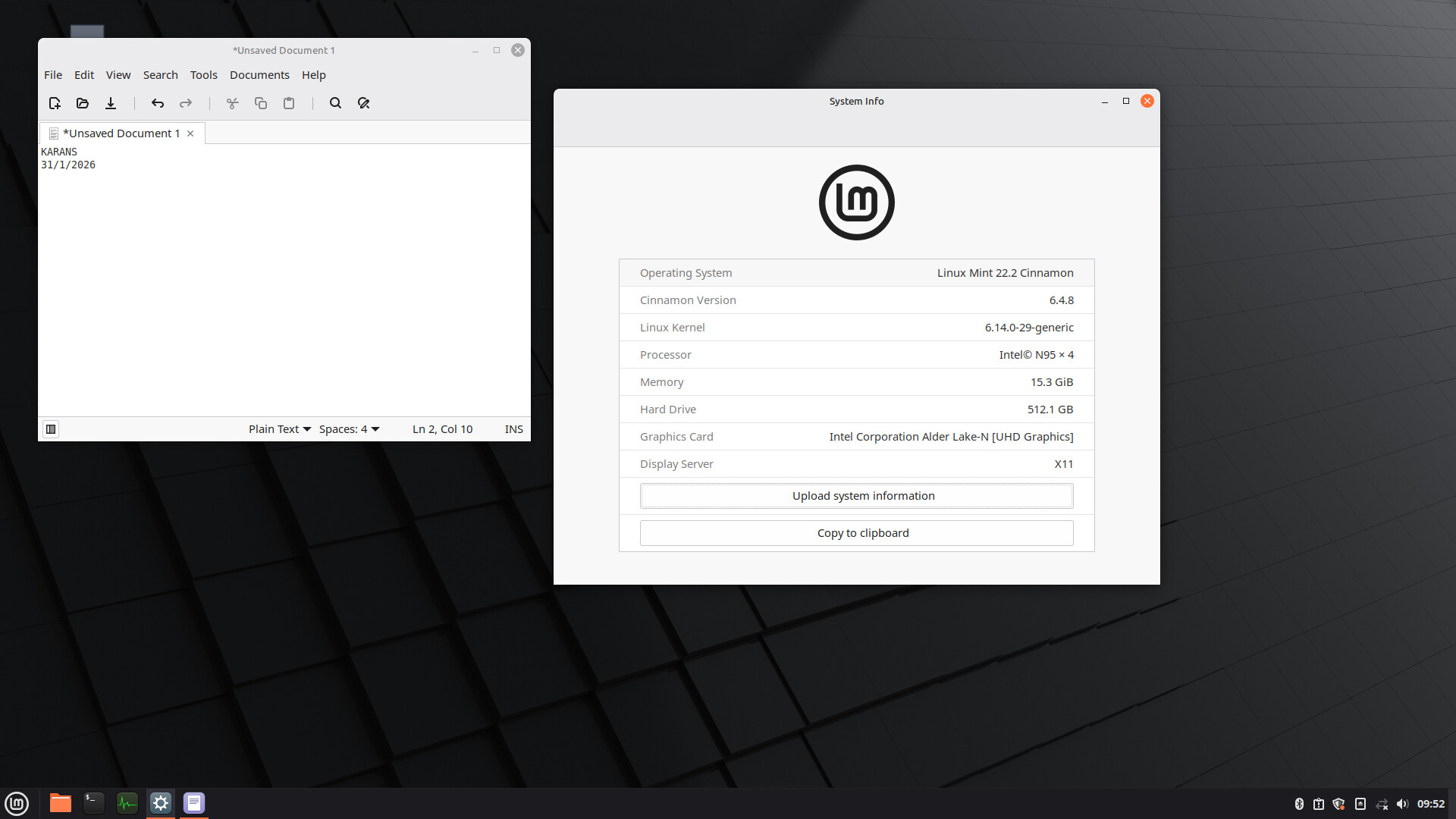
Task: Click the redo arrow icon
Action: tap(186, 103)
